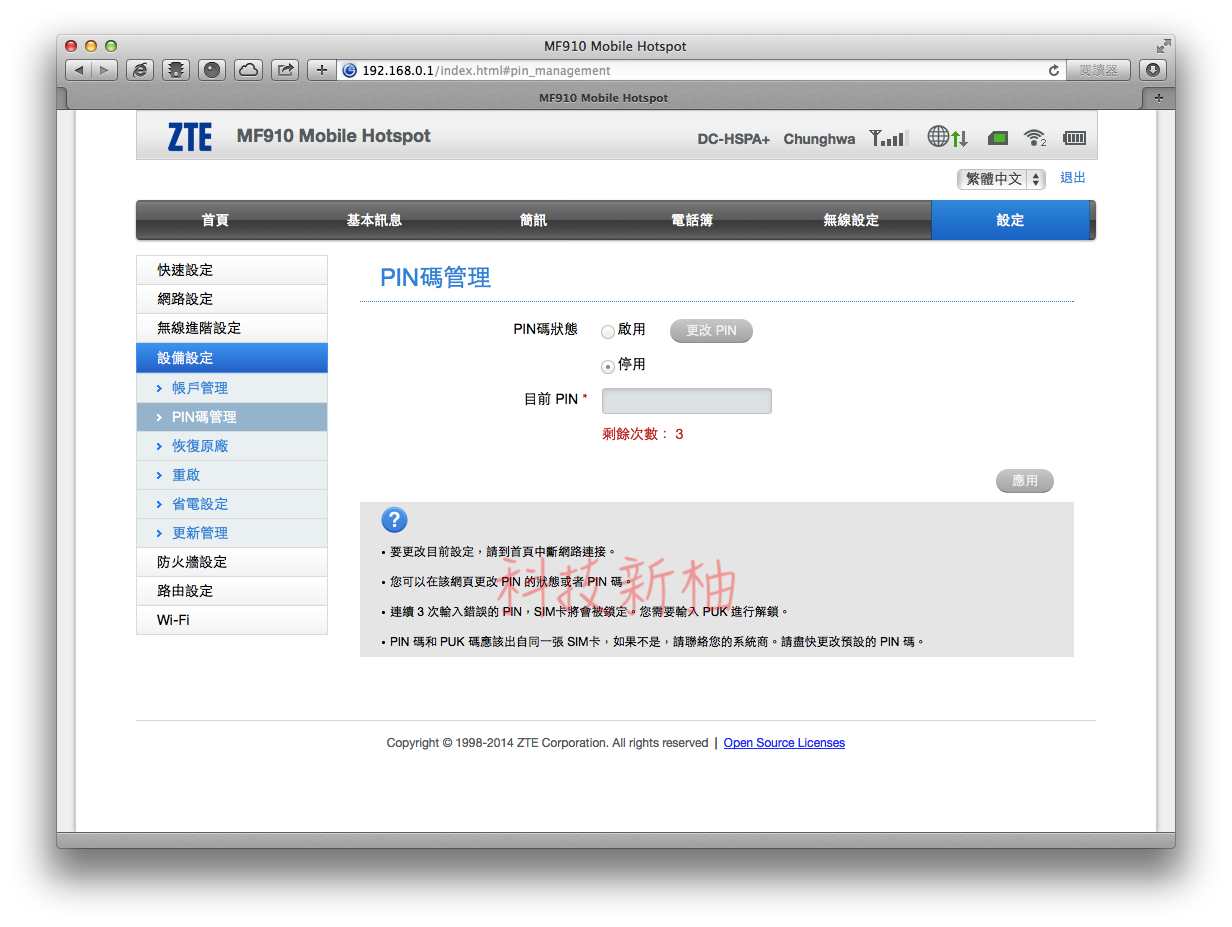Click the 剩餘次數： 3 attempts text

pos(643,434)
